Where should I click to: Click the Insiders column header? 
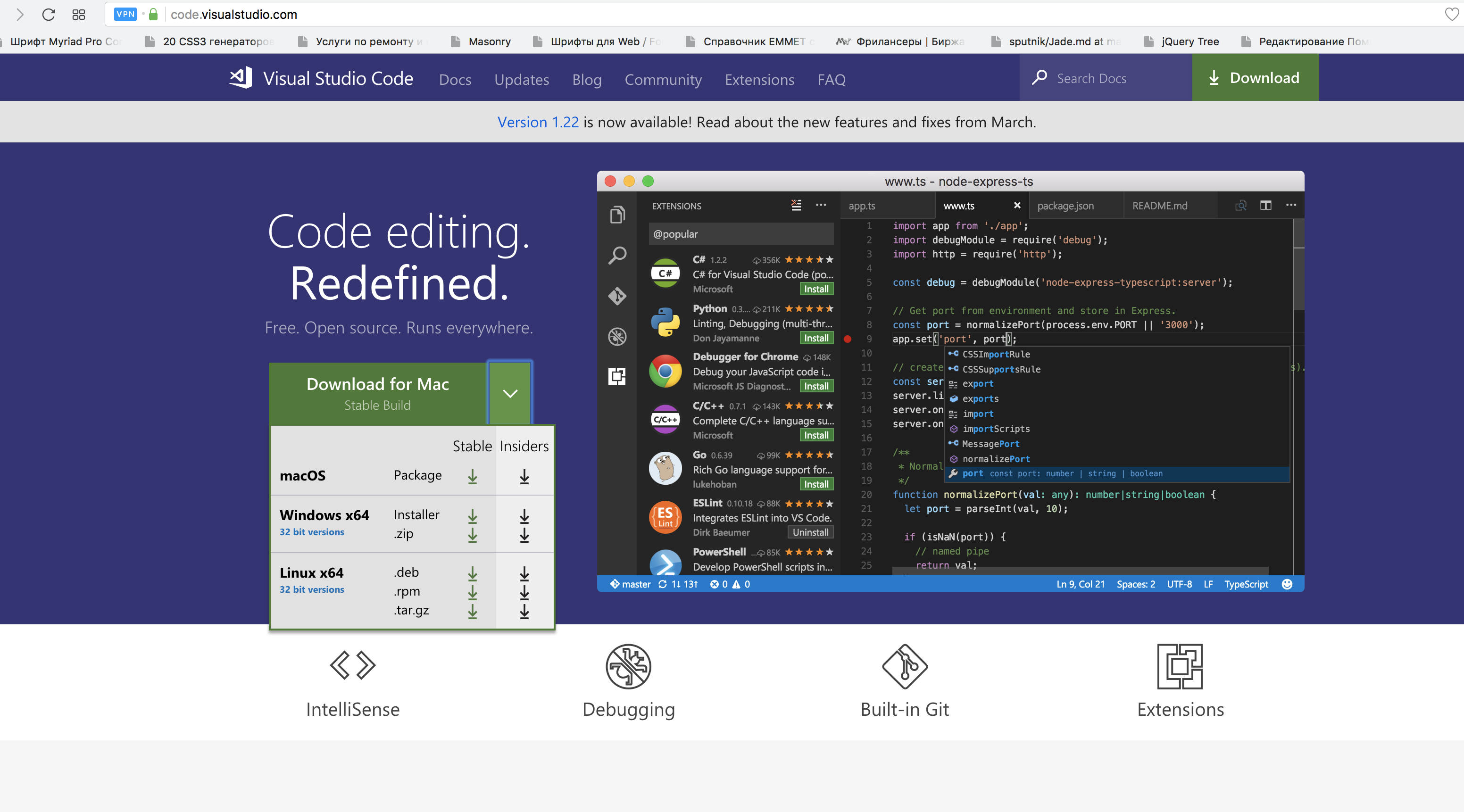tap(524, 446)
